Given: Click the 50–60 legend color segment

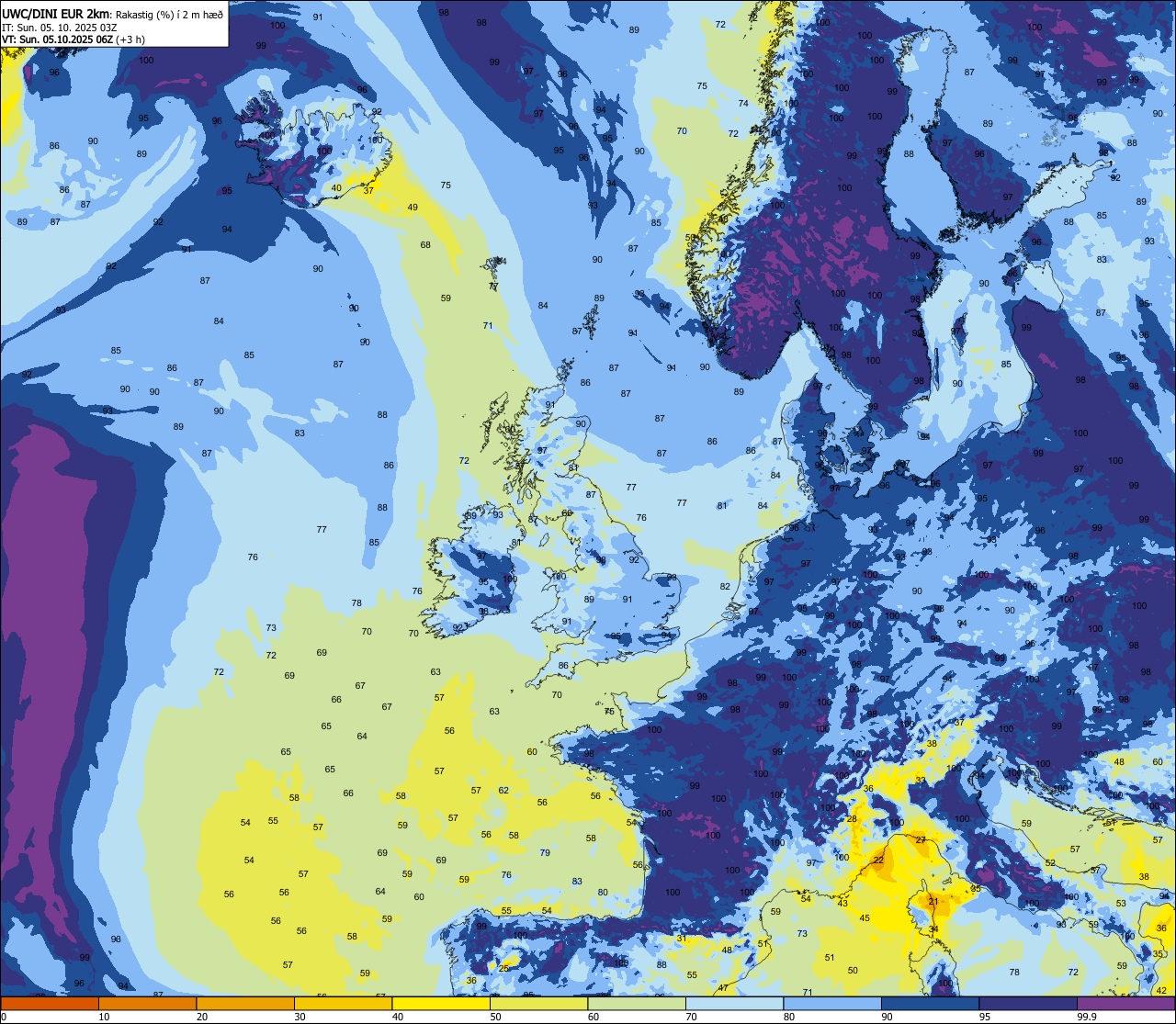Looking at the screenshot, I should point(538,1003).
